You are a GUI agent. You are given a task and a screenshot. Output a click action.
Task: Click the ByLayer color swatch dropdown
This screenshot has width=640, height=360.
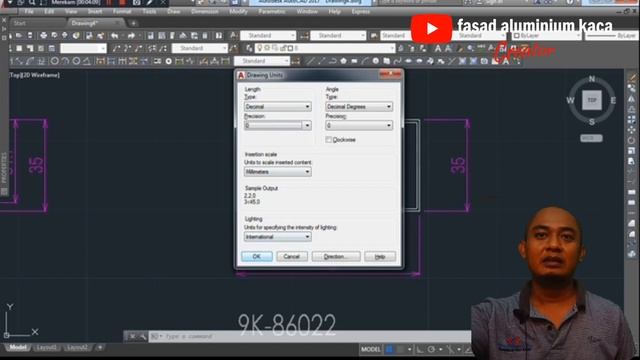coord(547,36)
